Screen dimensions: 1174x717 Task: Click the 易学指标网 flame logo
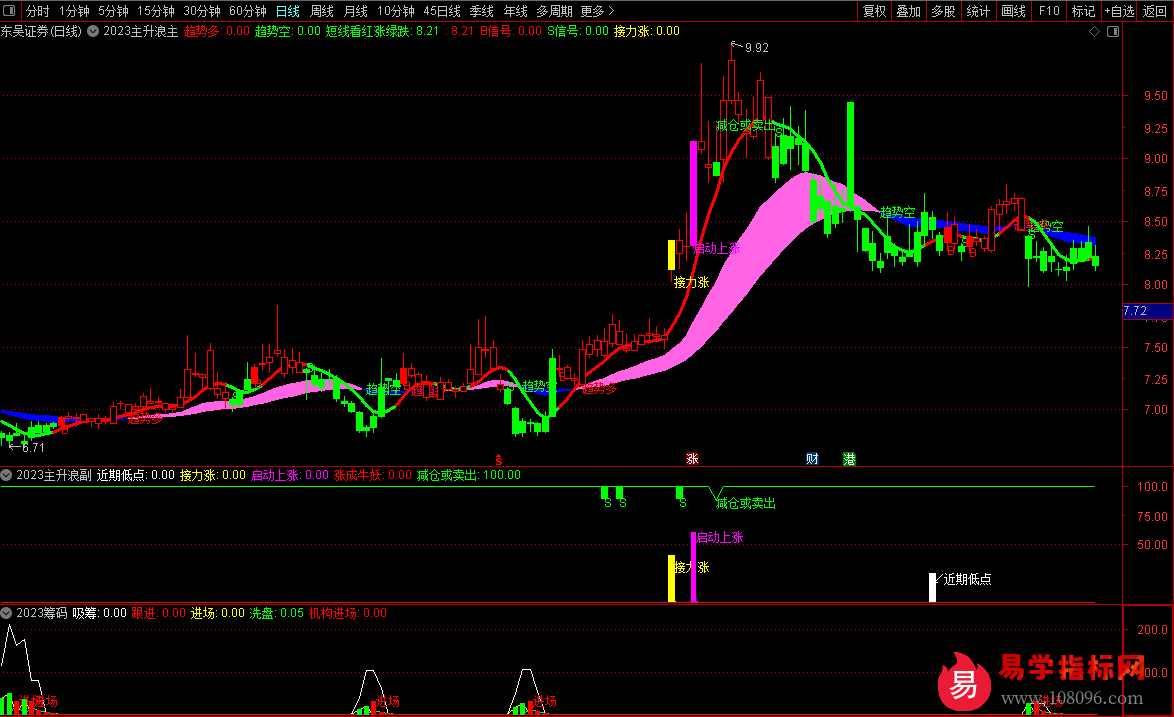[x=964, y=682]
